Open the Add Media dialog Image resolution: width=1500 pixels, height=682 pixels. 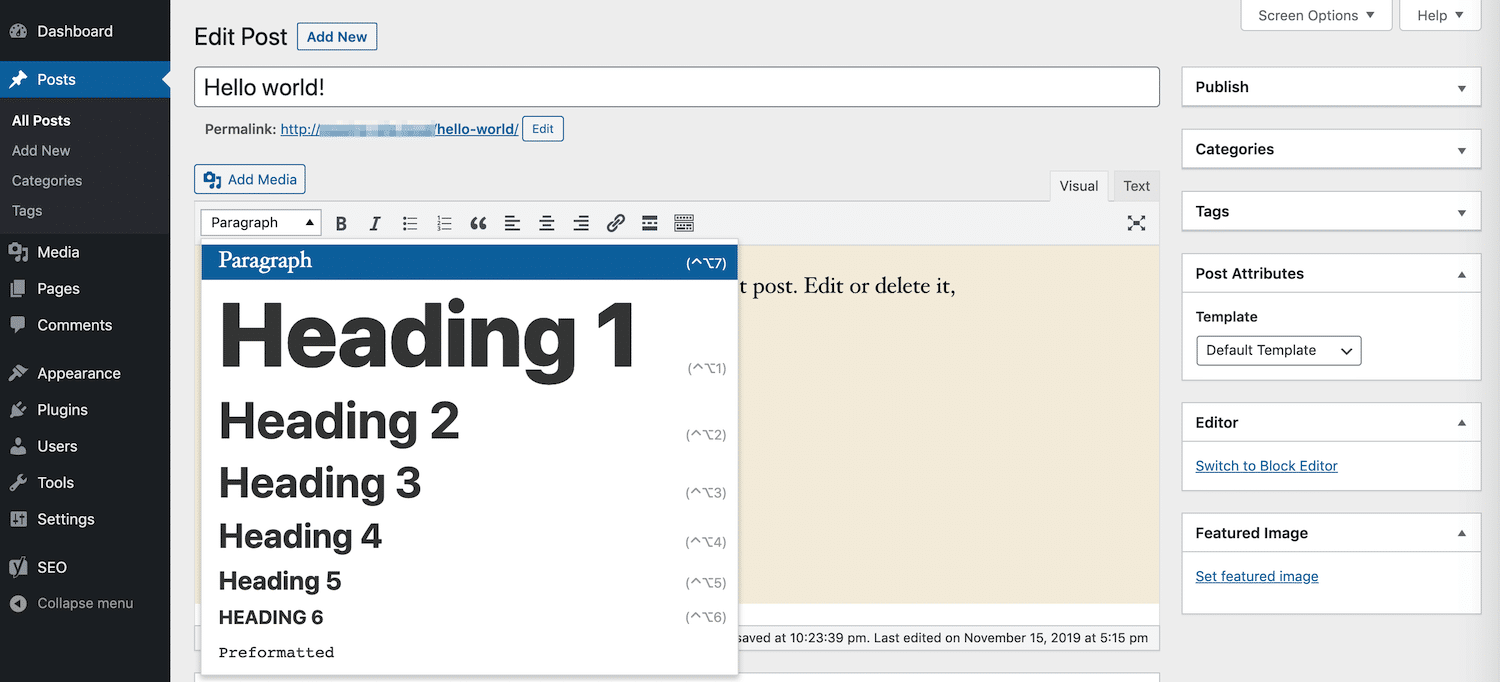(x=249, y=179)
